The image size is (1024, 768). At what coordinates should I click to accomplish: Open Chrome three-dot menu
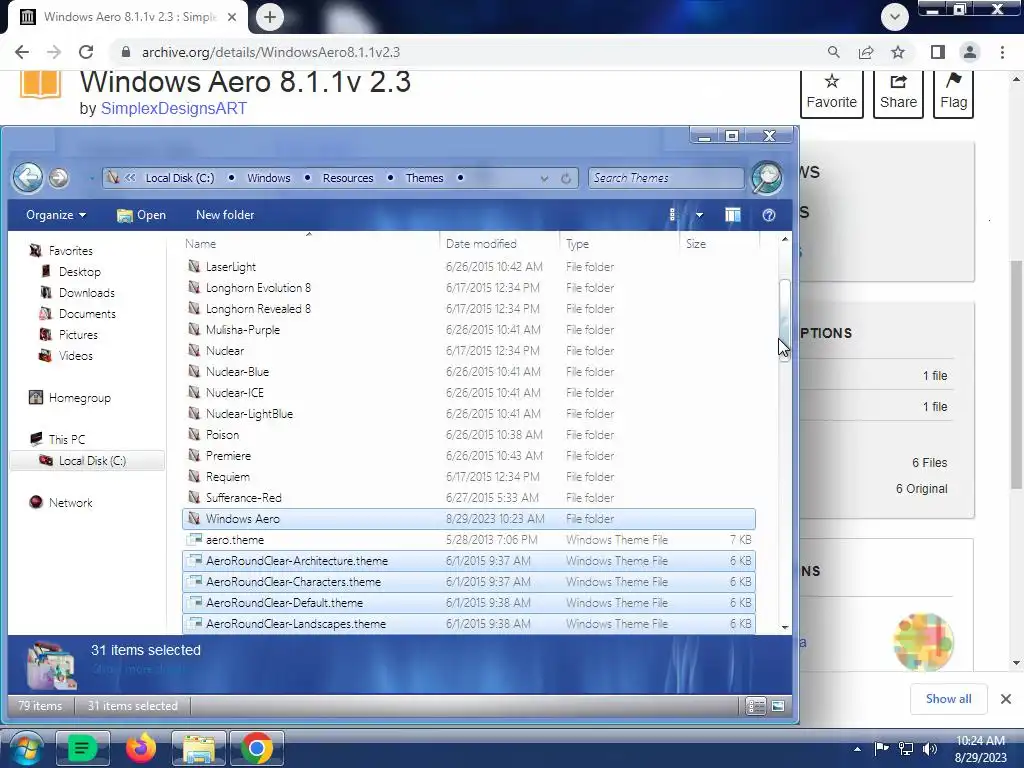point(1002,52)
